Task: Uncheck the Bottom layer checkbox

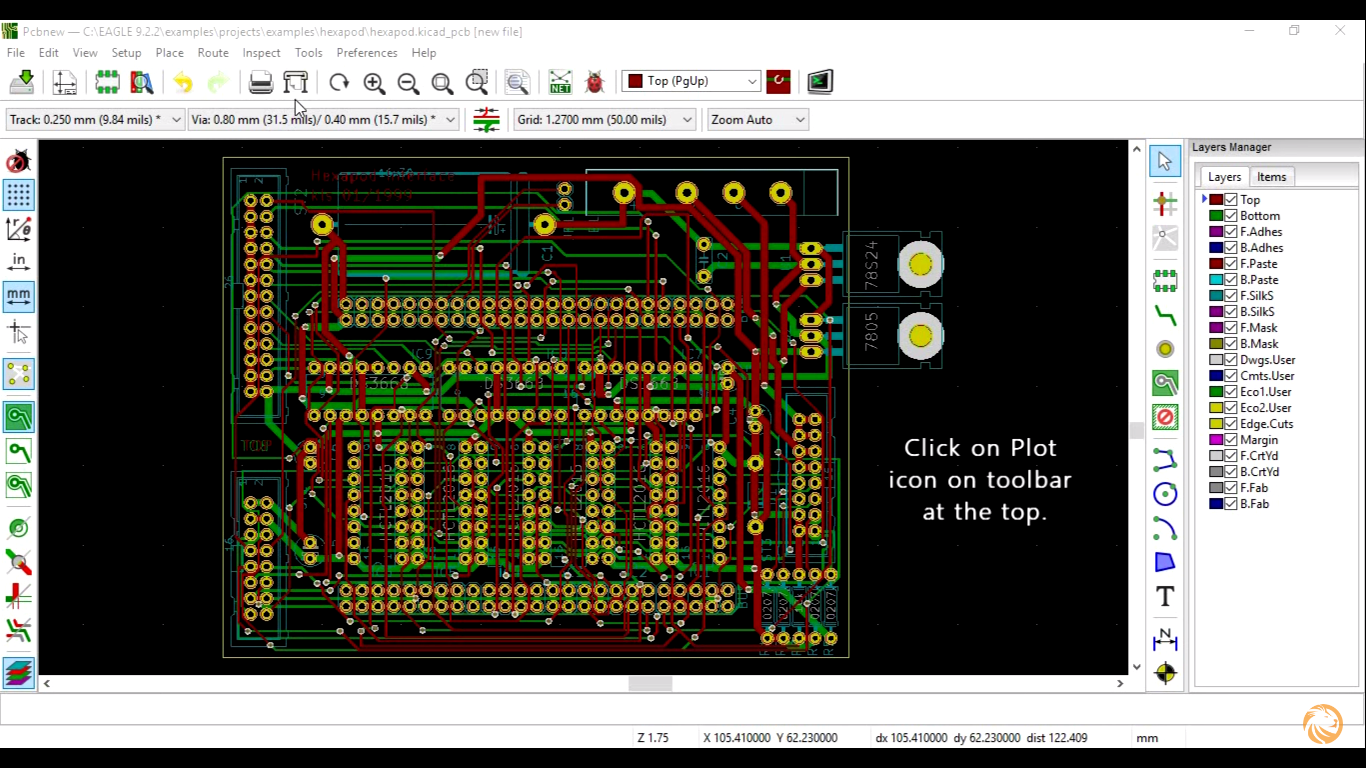Action: tap(1231, 216)
